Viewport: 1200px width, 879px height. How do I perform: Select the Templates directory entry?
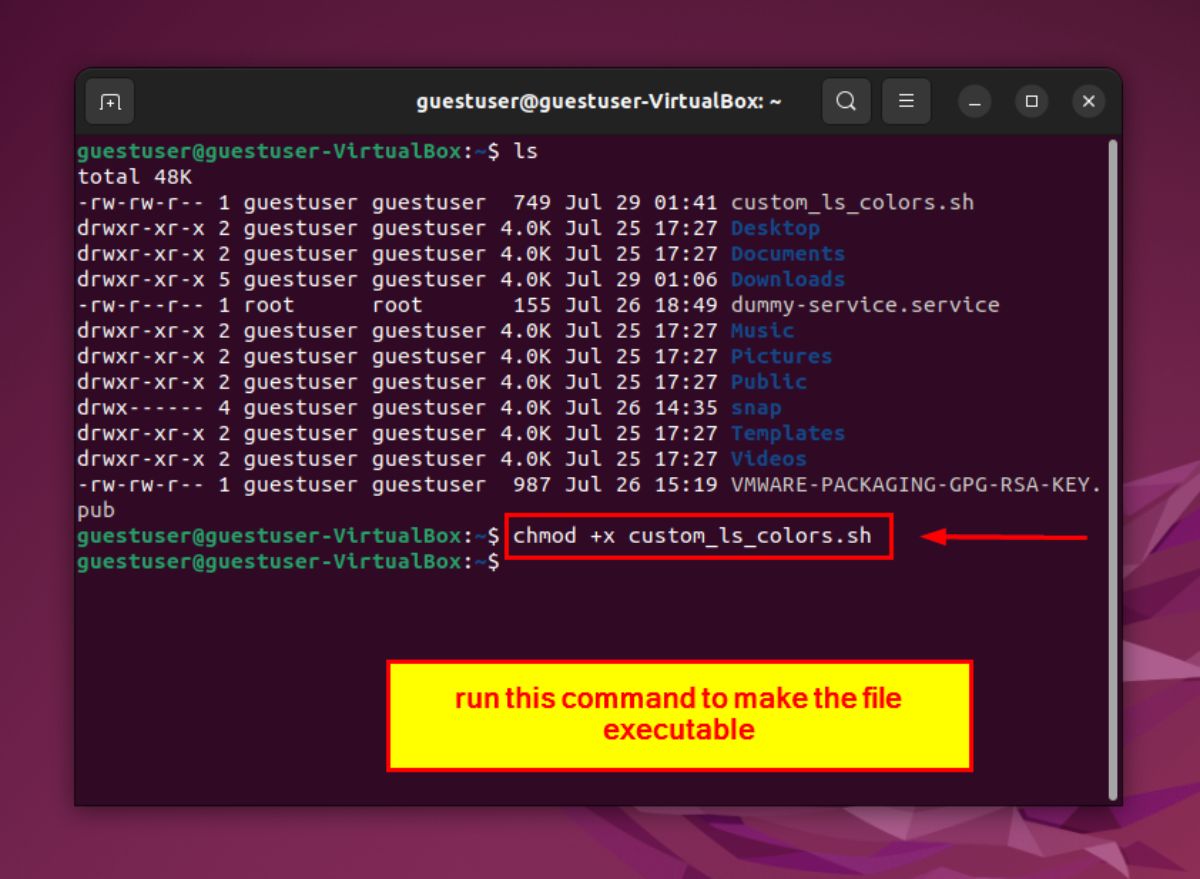tap(787, 432)
